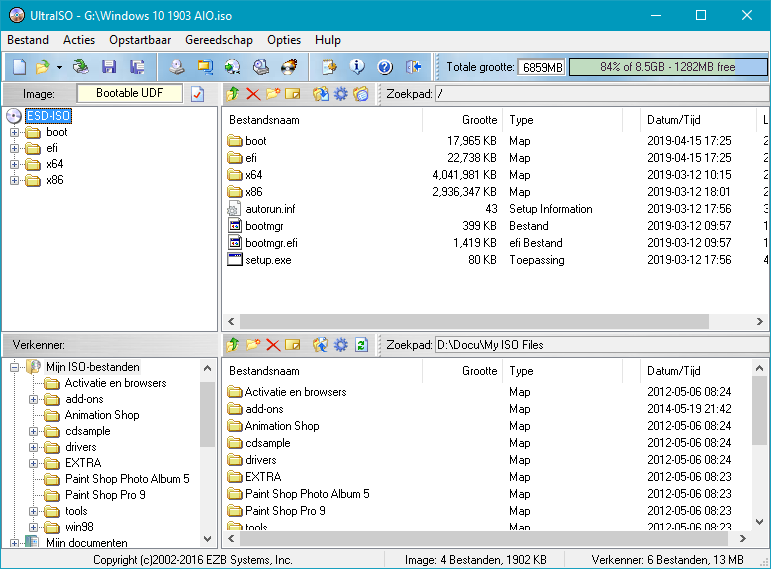771x569 pixels.
Task: Click the folder view icon in image toolbar
Action: tap(361, 94)
